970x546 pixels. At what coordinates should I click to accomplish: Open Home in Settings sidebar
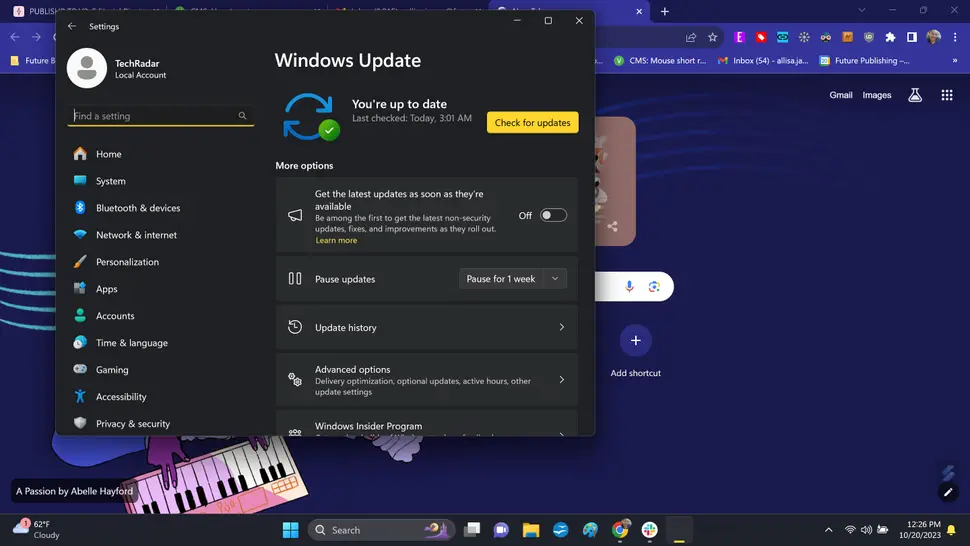pos(108,154)
